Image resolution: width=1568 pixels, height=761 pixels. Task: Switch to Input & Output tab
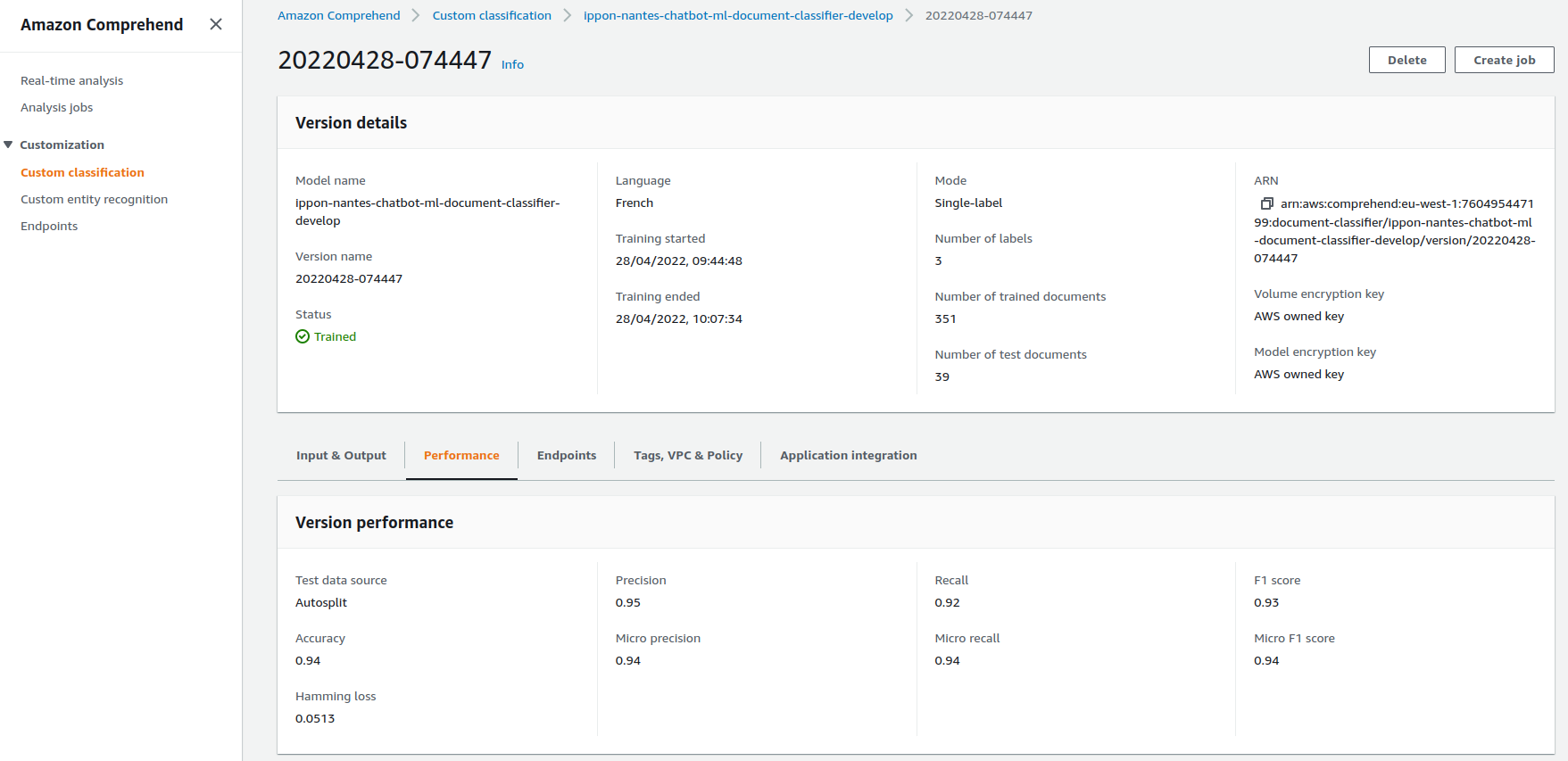341,455
